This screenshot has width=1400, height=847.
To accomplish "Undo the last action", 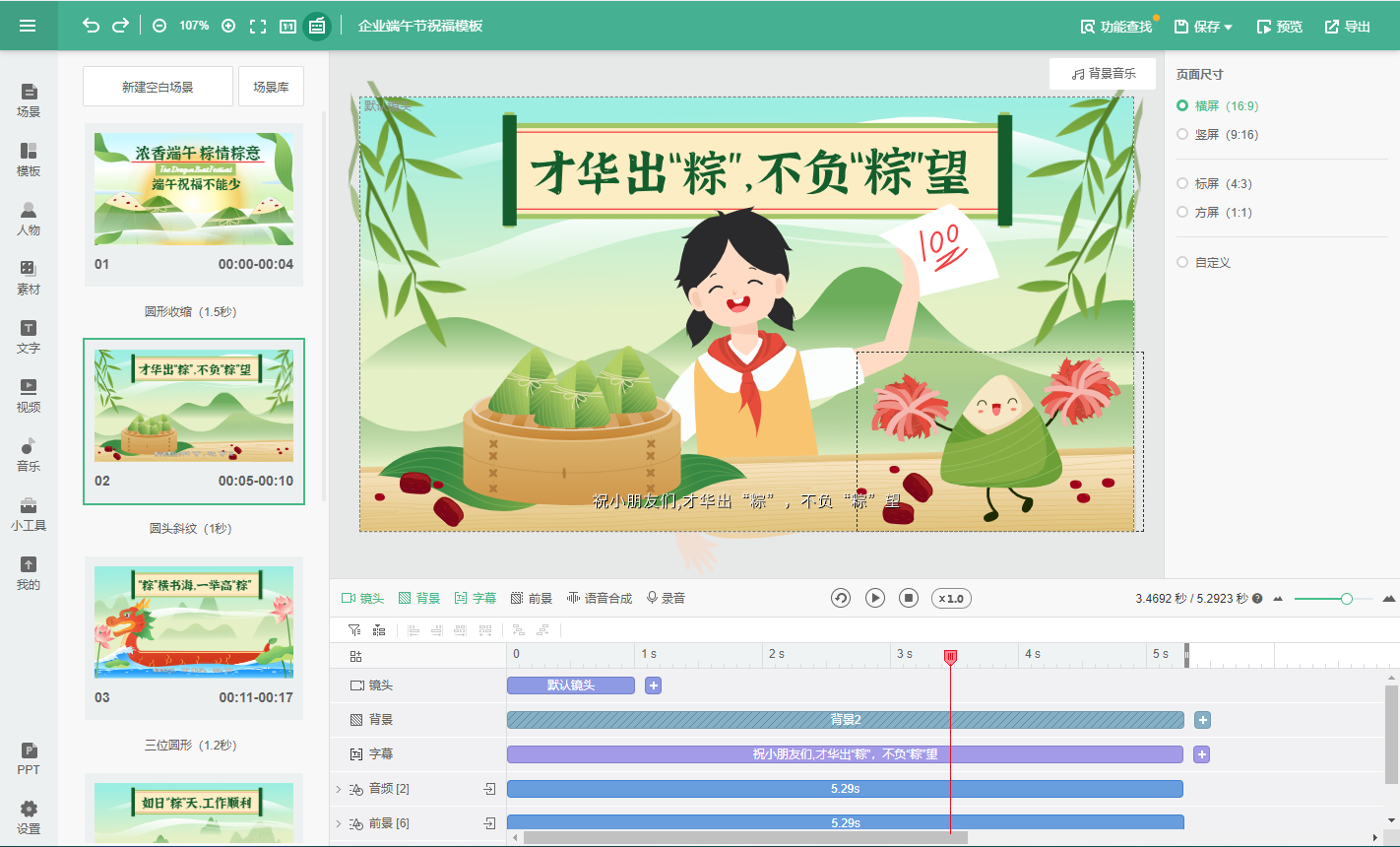I will (91, 26).
